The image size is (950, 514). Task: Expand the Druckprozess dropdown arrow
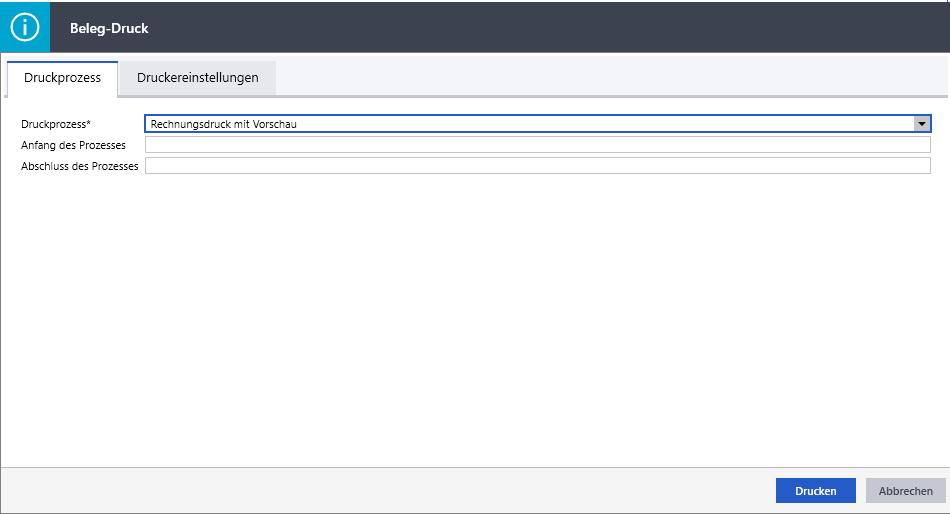922,124
